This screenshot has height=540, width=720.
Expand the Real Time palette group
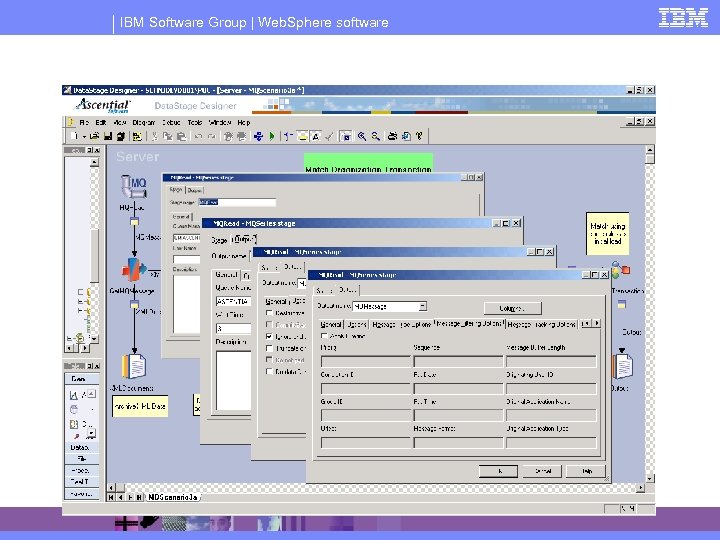point(81,482)
